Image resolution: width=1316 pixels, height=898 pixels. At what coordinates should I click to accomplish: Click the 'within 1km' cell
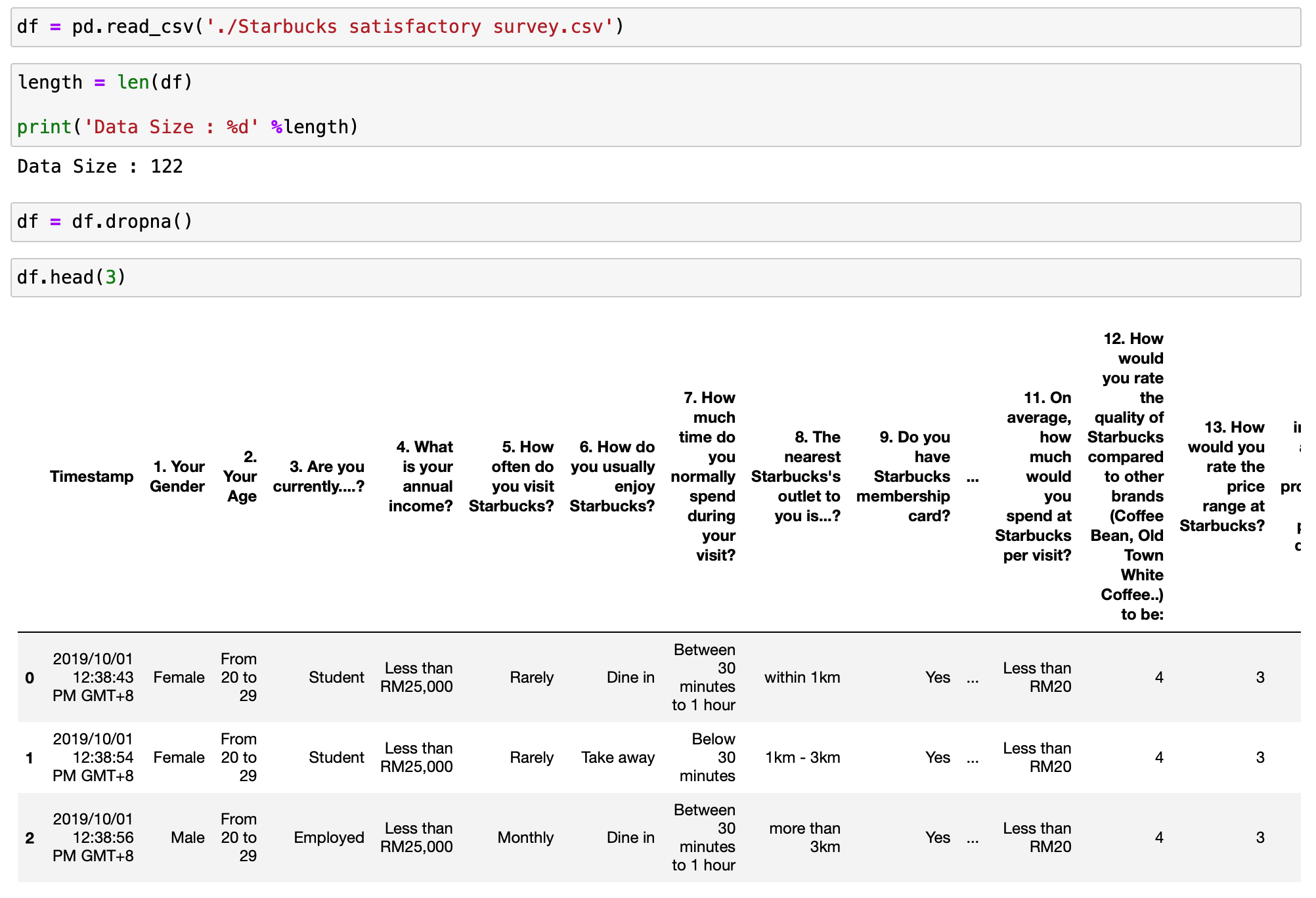pyautogui.click(x=802, y=678)
